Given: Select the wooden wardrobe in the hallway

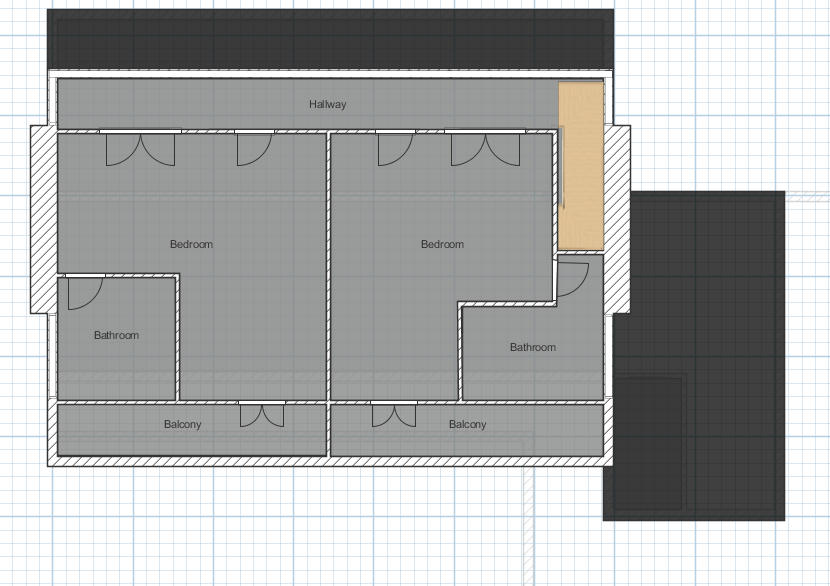Looking at the screenshot, I should [x=581, y=166].
